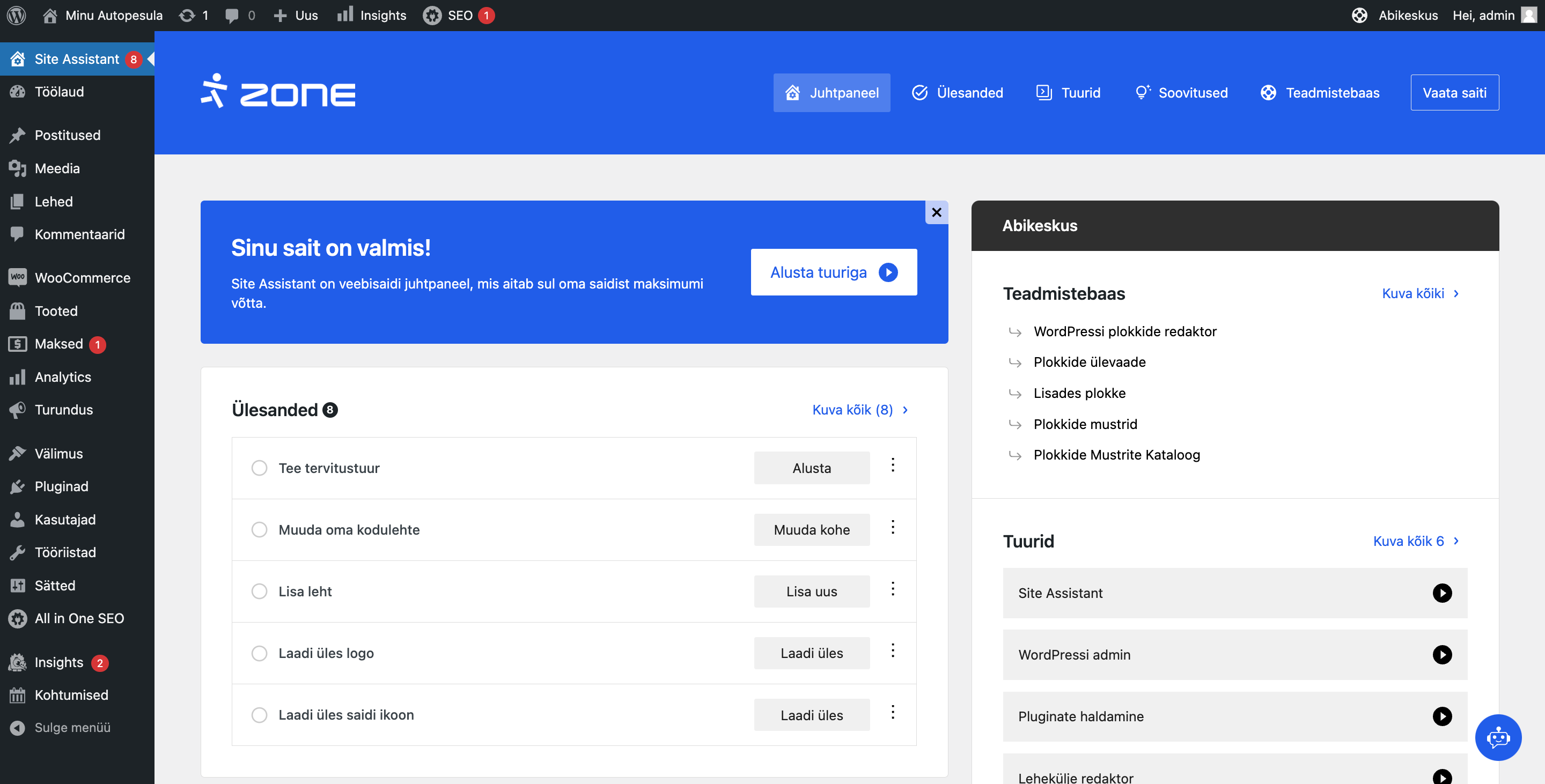Open 'Kuva kõik (8)' tasks link
Viewport: 1545px width, 784px height.
(x=859, y=410)
